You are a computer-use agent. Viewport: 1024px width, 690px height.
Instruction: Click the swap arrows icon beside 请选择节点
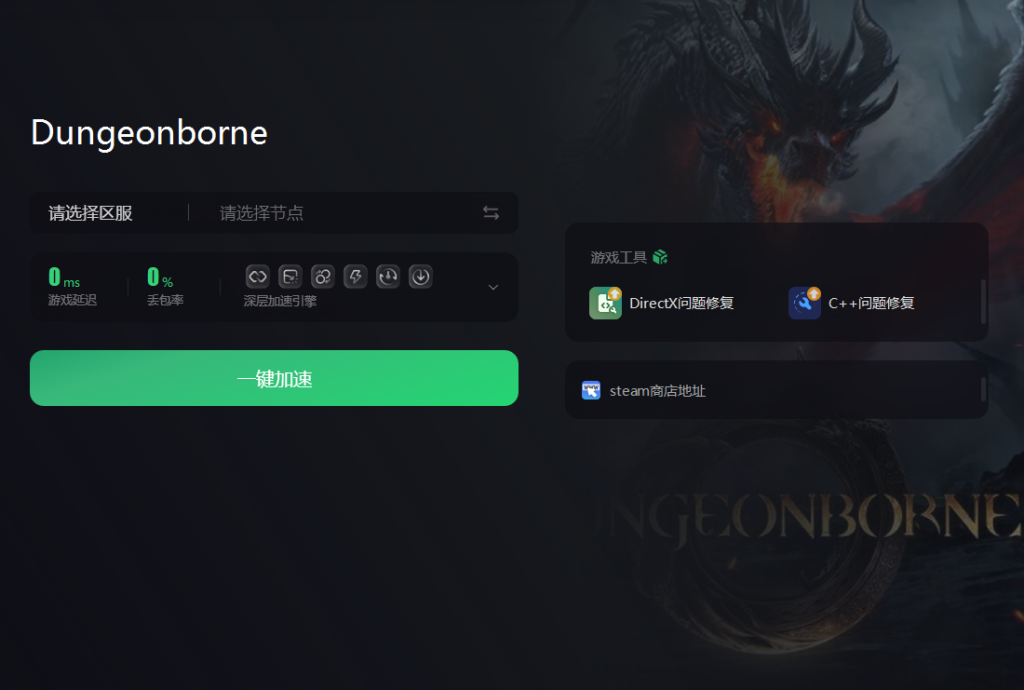coord(491,213)
